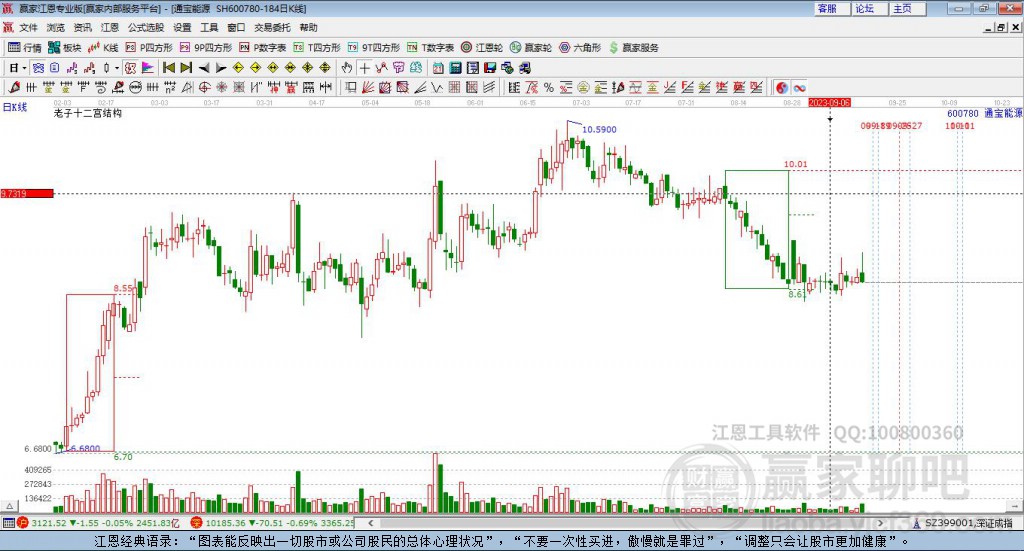Image resolution: width=1024 pixels, height=551 pixels.
Task: Open 赢家服务 dollar-sign service
Action: click(633, 48)
